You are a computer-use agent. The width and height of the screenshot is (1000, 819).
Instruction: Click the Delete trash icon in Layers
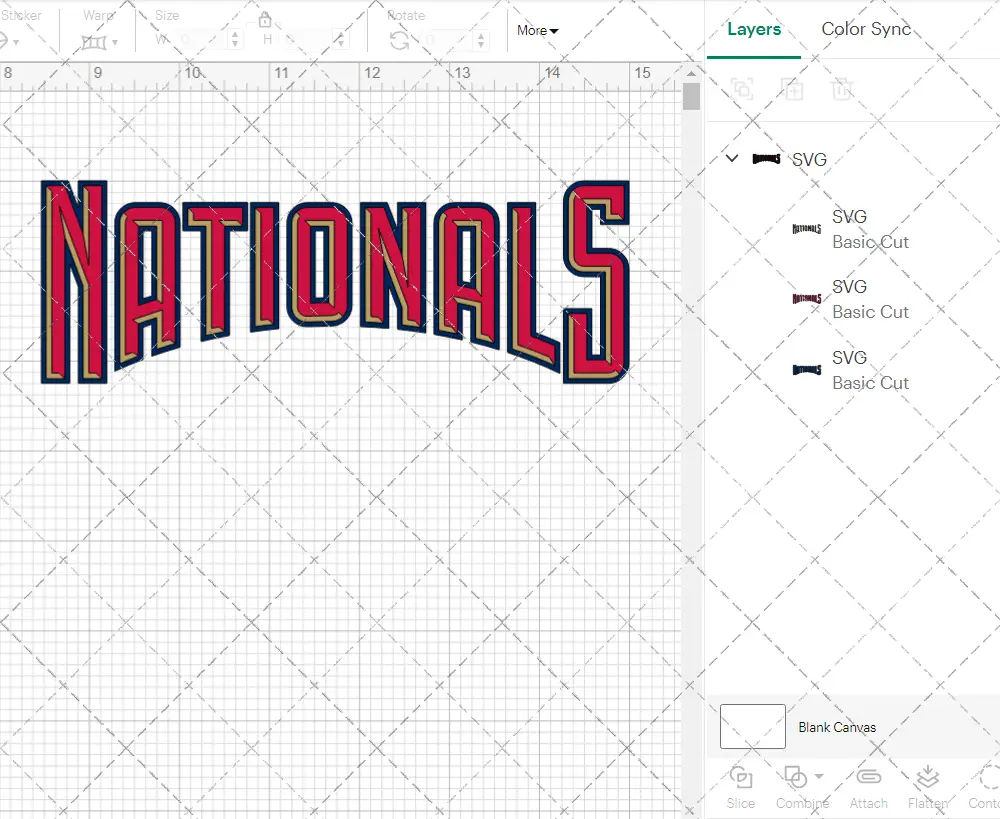click(842, 89)
